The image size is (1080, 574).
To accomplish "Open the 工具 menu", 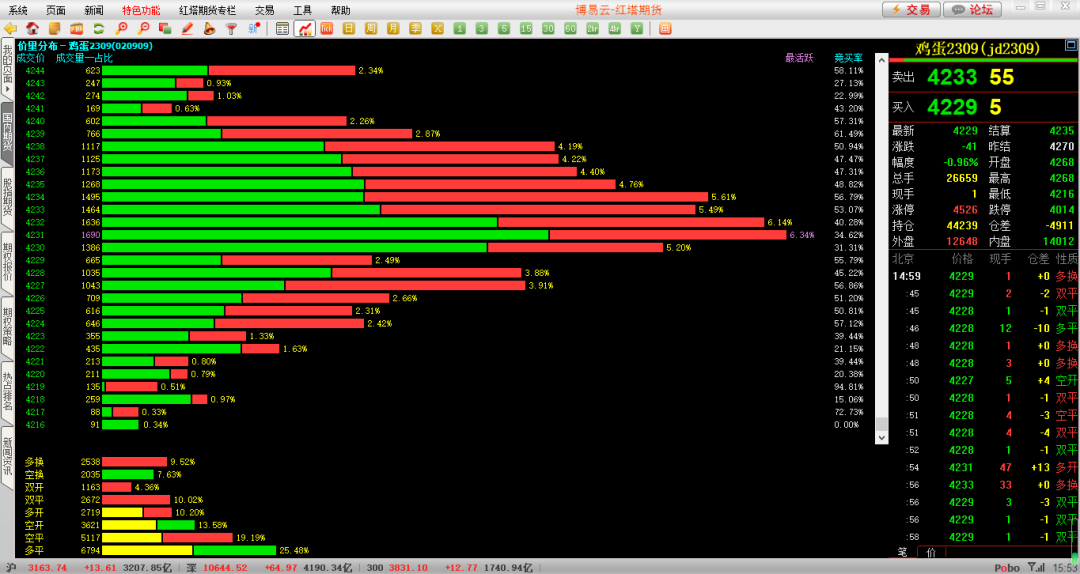I will point(302,9).
